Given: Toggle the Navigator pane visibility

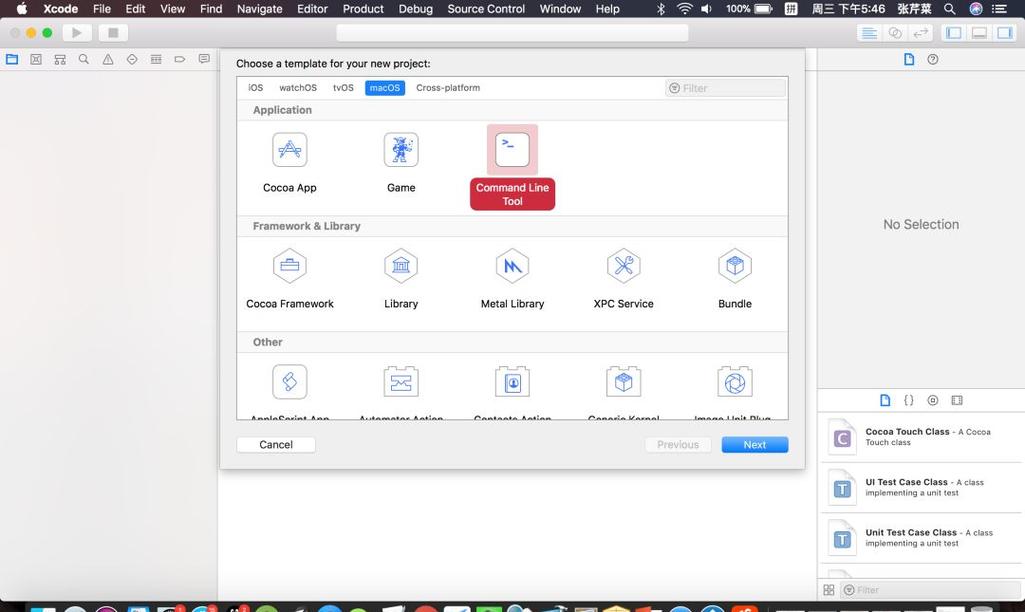Looking at the screenshot, I should (x=954, y=33).
